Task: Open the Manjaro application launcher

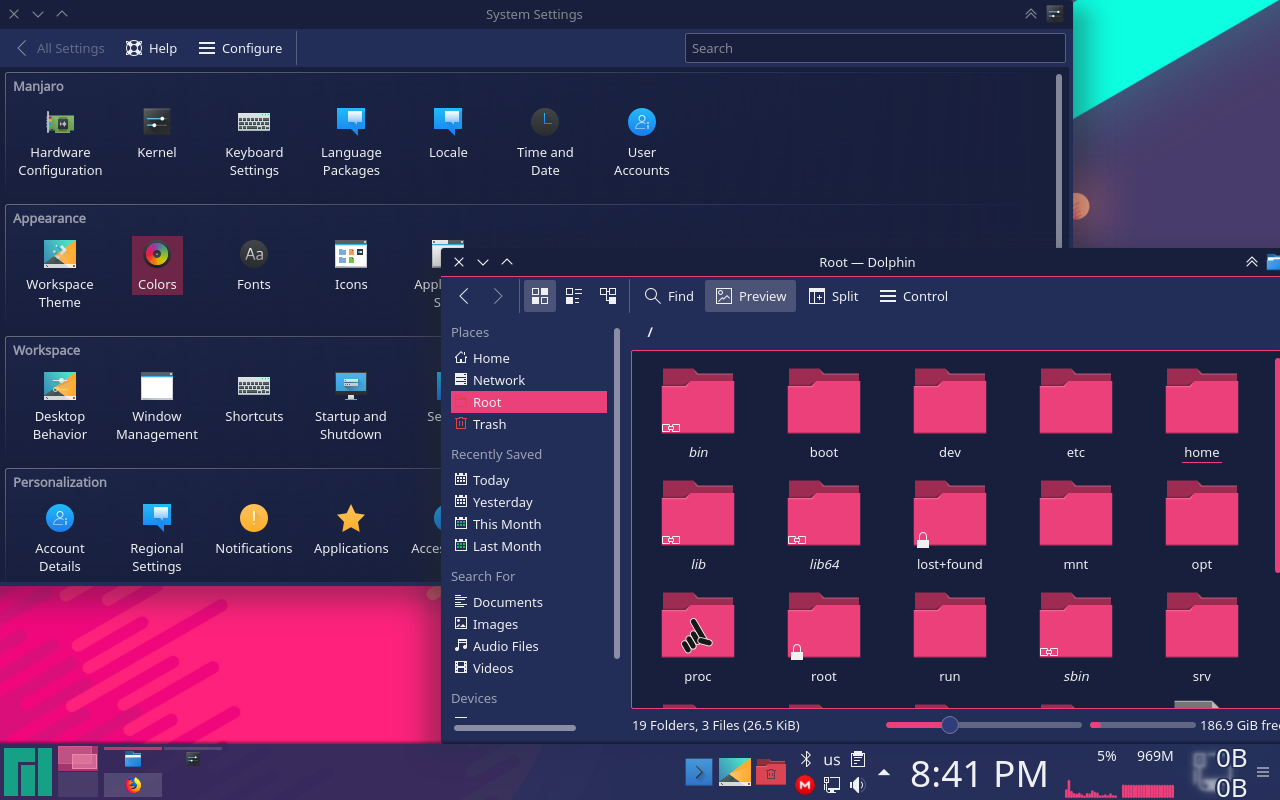Action: [x=27, y=772]
